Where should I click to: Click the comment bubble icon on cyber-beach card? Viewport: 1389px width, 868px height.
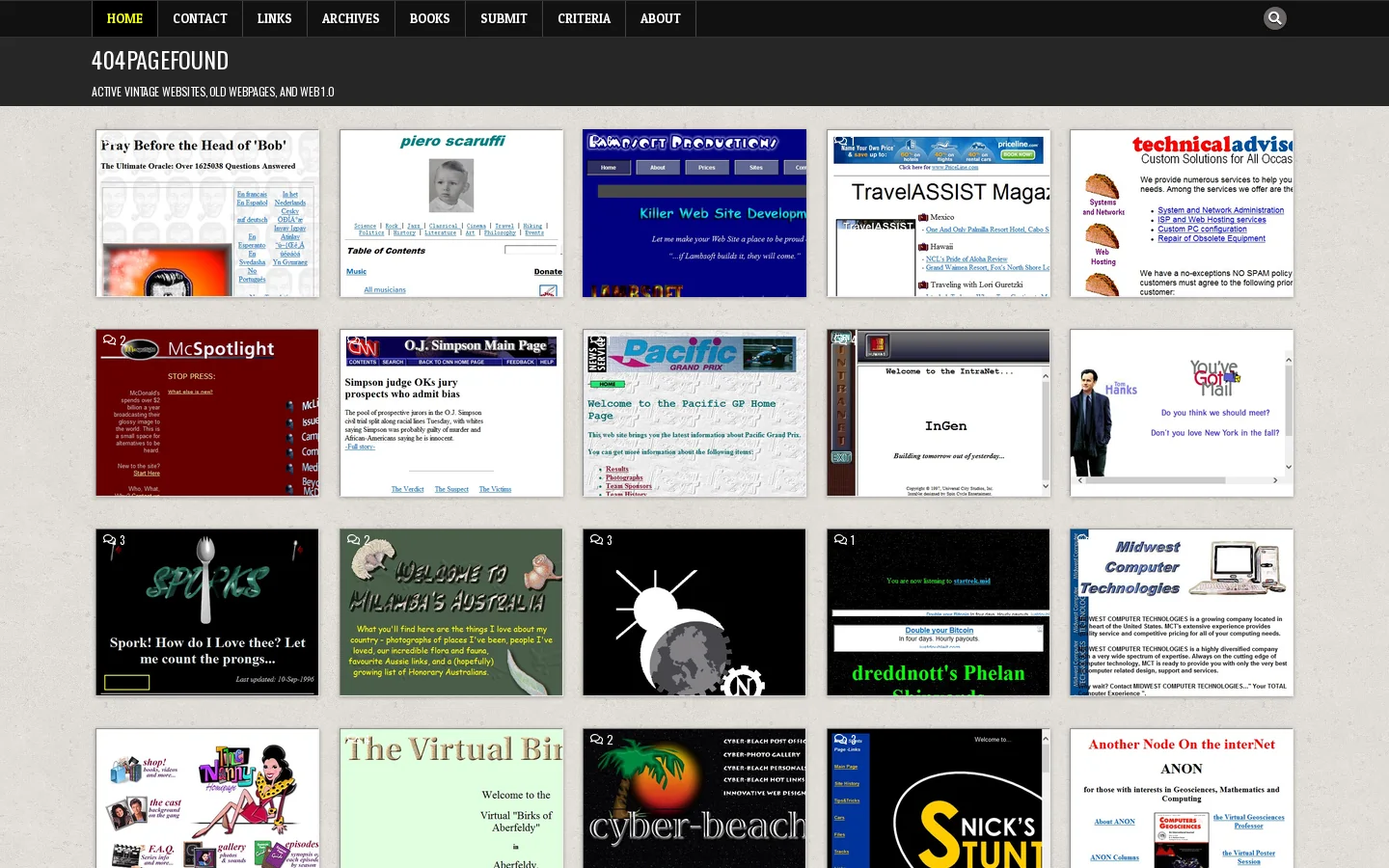tap(596, 740)
